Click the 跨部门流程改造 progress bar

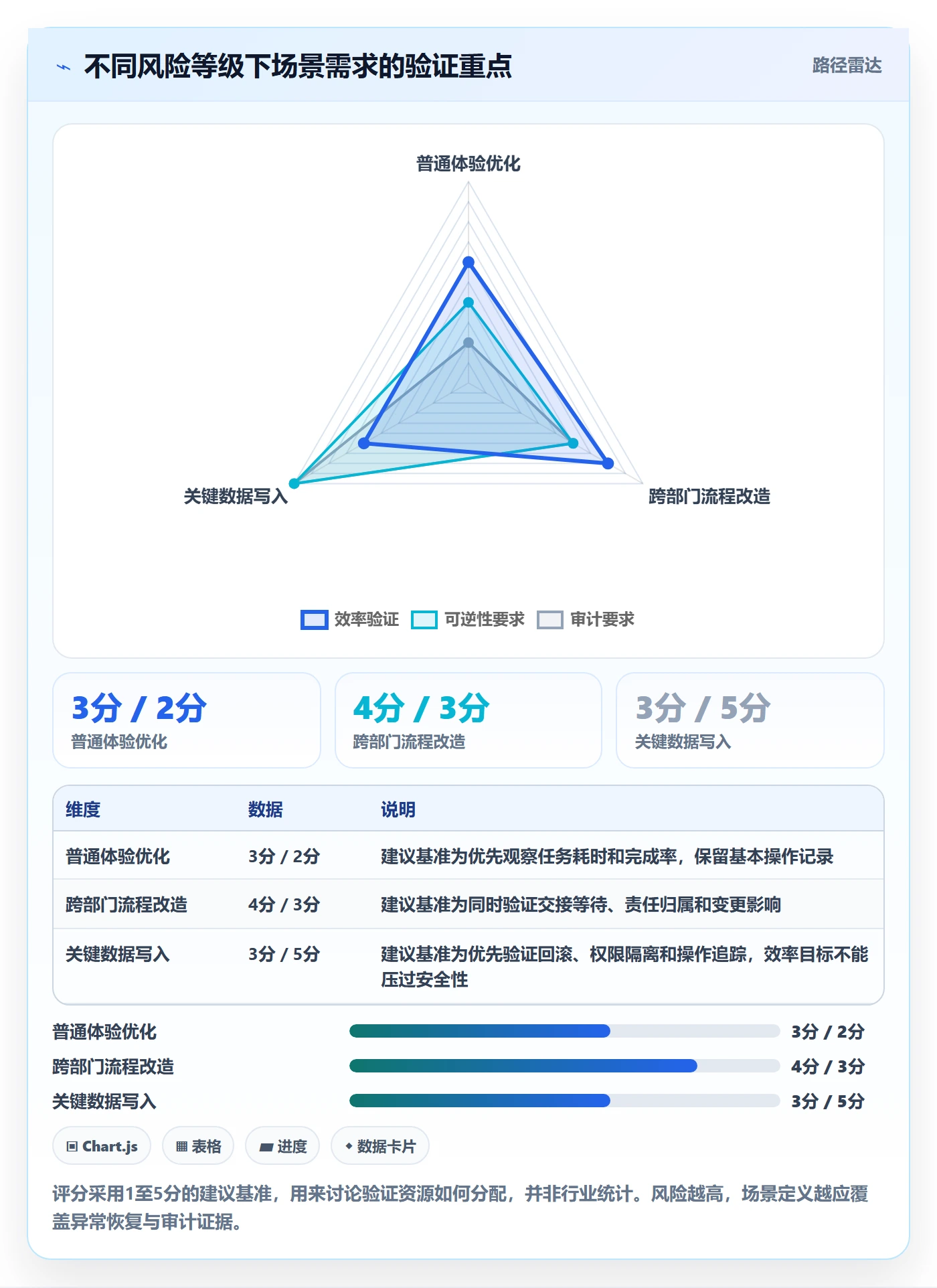565,1066
